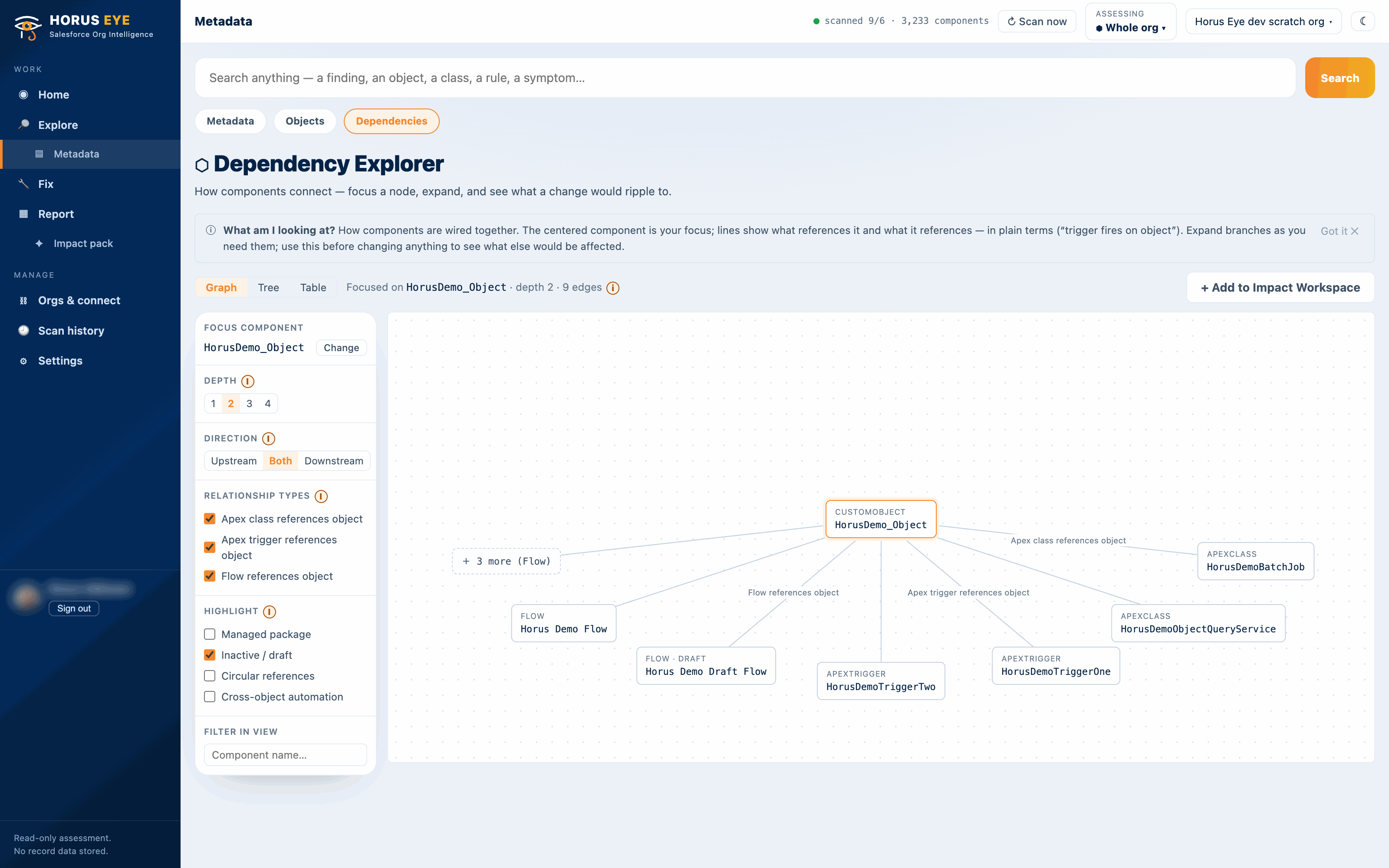The height and width of the screenshot is (868, 1389).
Task: Click the Scan now button
Action: click(x=1037, y=21)
